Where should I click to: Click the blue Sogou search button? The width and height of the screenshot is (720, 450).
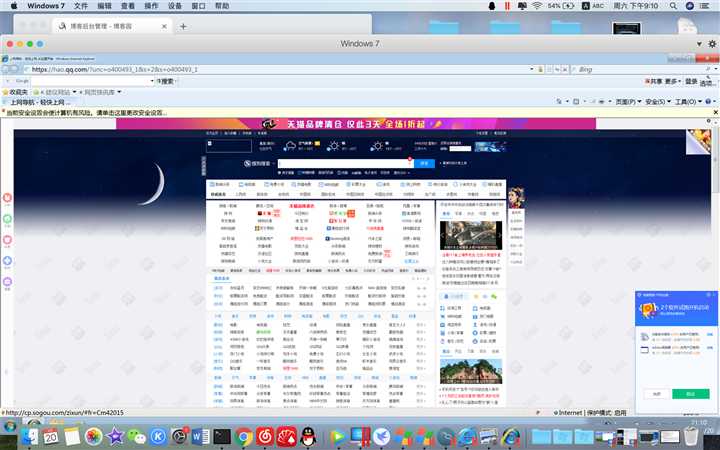tap(424, 163)
